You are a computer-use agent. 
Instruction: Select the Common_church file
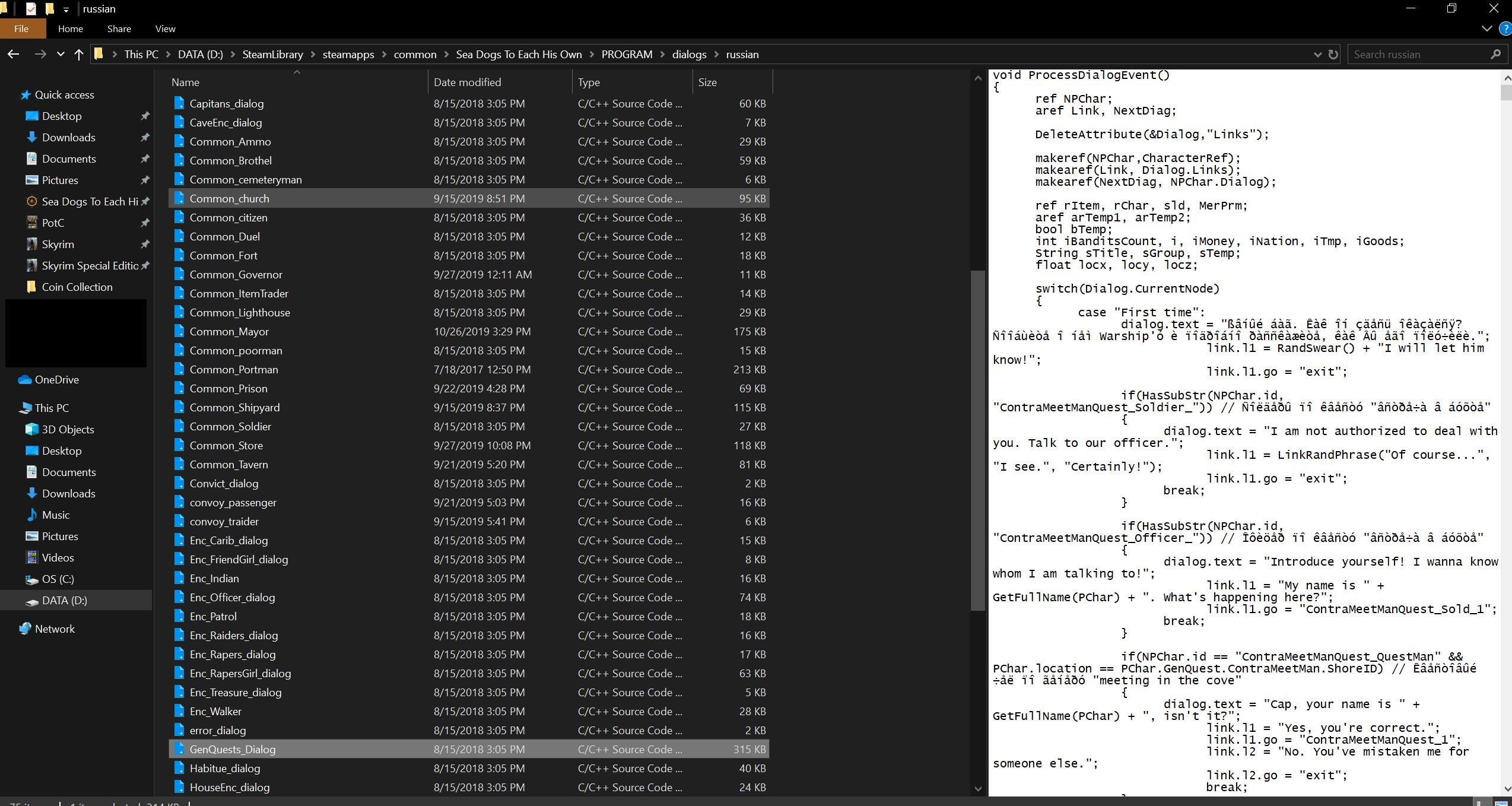pos(469,198)
